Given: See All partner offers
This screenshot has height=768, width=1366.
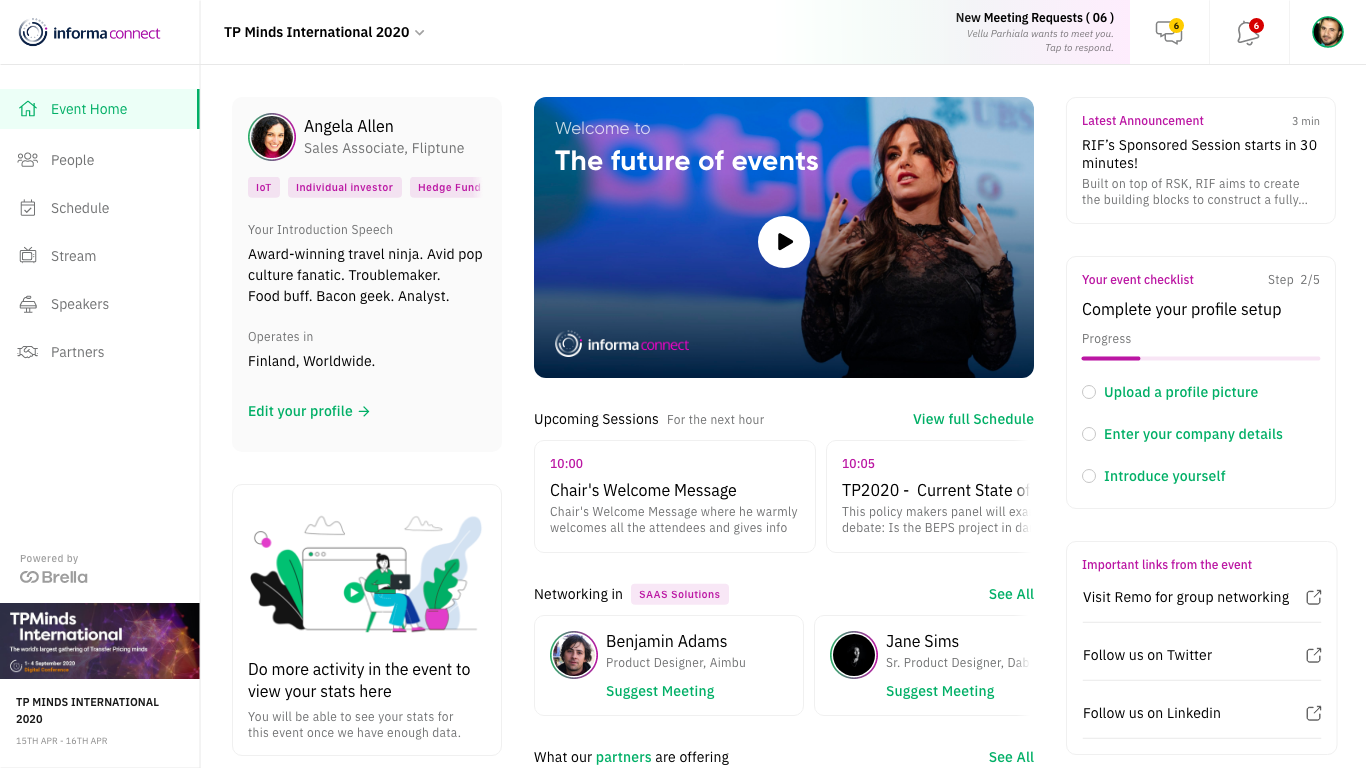Looking at the screenshot, I should tap(1011, 757).
